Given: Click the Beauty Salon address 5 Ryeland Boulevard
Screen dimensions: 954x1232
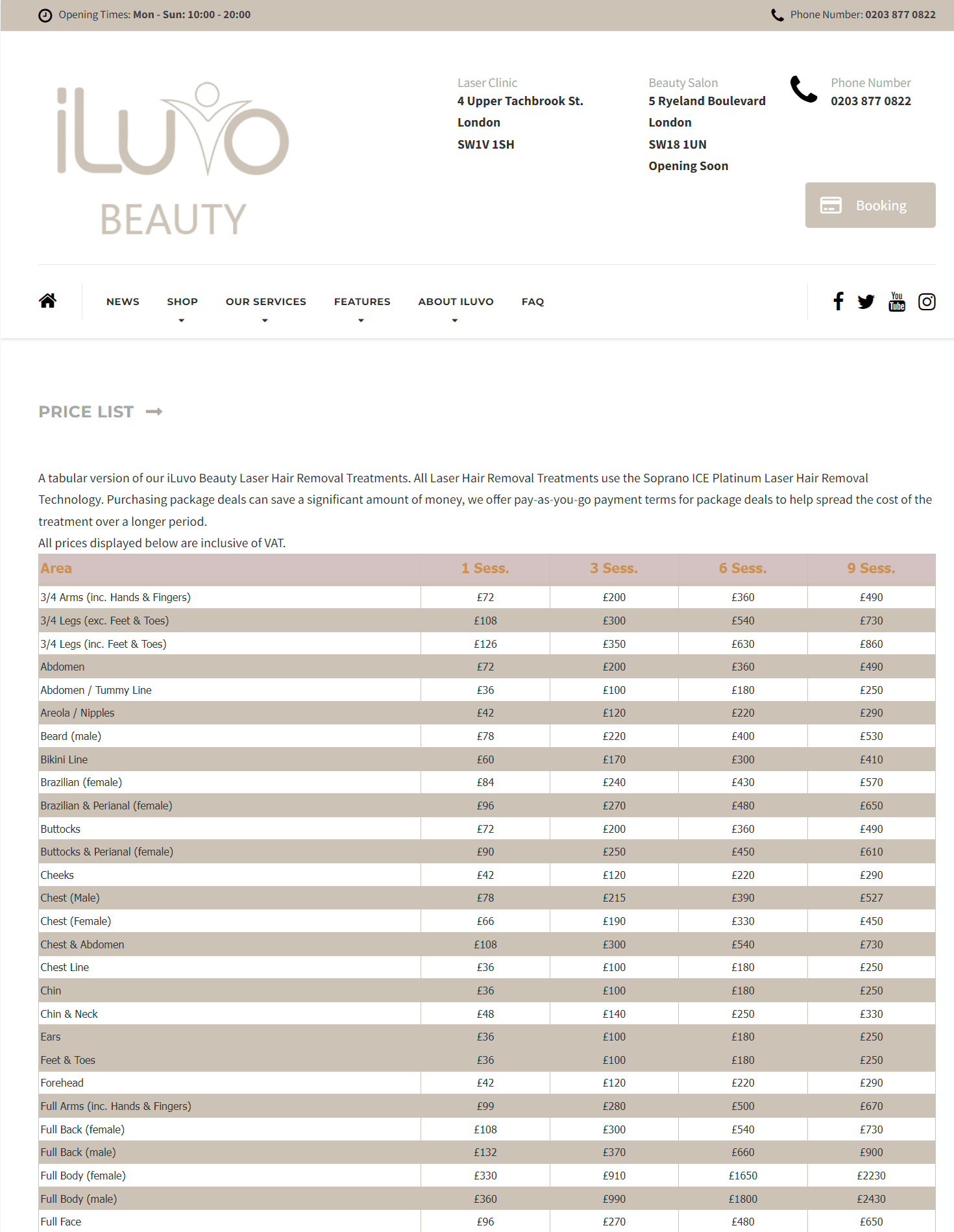Looking at the screenshot, I should pyautogui.click(x=707, y=101).
